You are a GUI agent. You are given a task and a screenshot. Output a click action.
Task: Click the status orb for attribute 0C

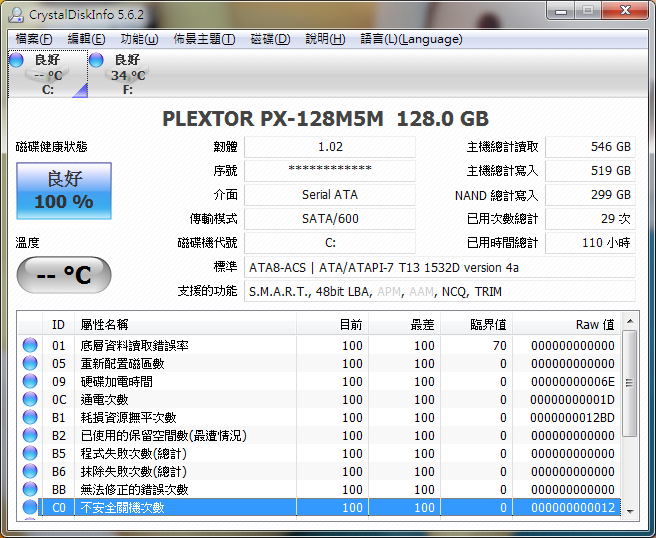click(x=30, y=399)
